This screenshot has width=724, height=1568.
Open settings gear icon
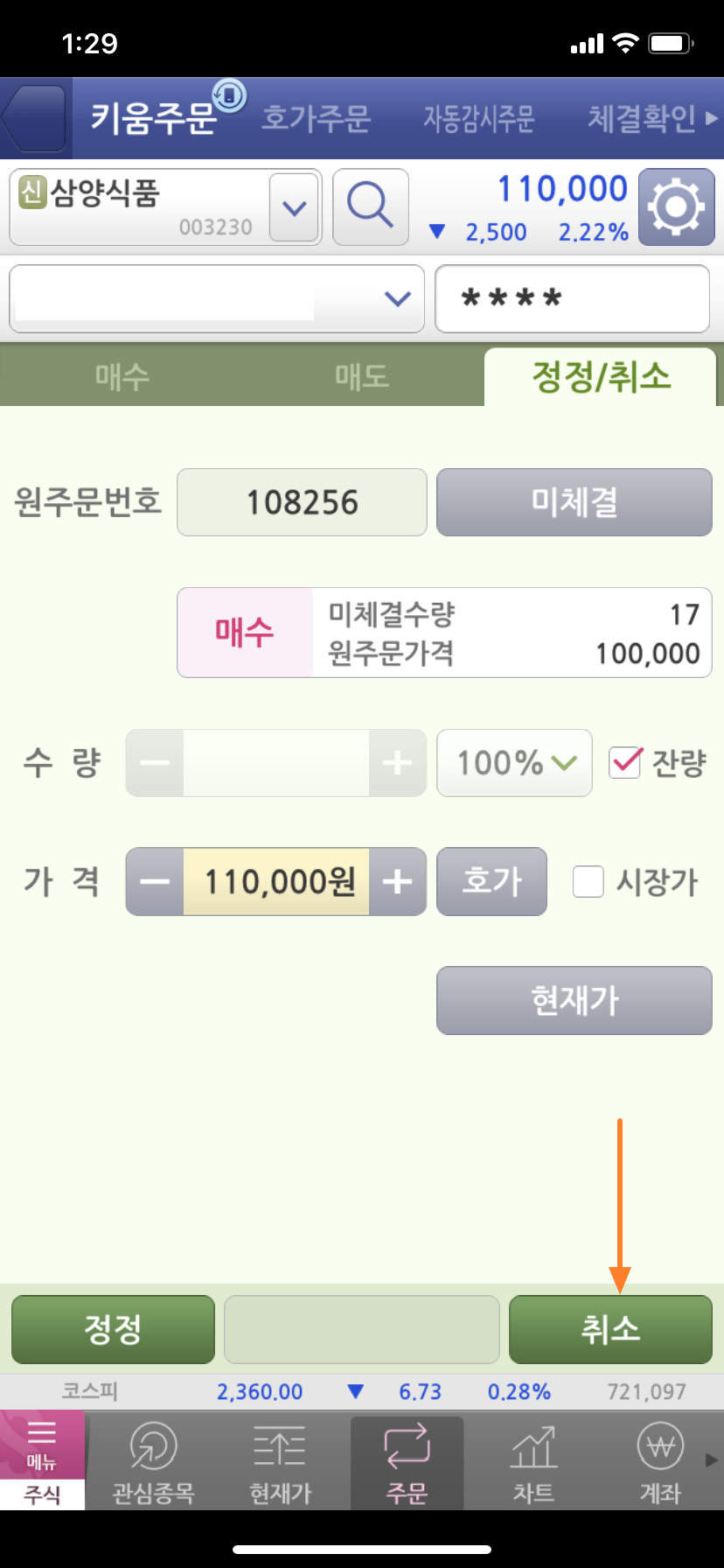676,206
